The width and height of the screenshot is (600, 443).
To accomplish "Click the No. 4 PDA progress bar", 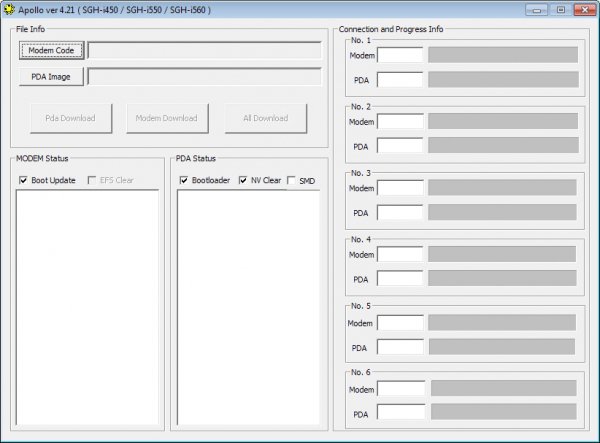I will pyautogui.click(x=502, y=279).
